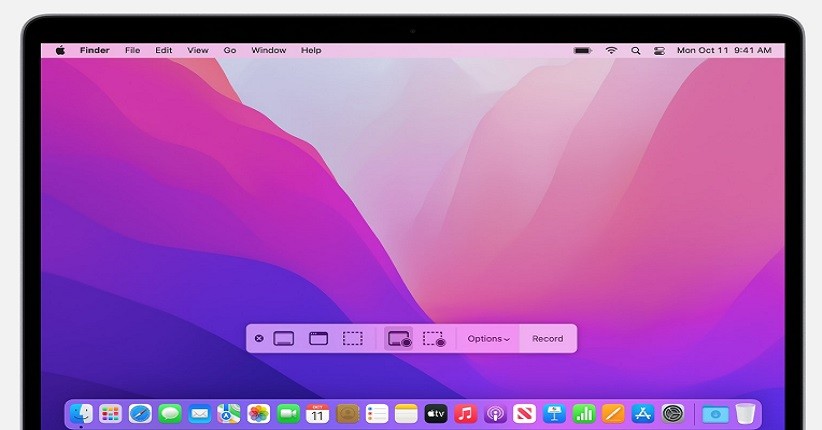Open App Store from the Dock

tap(643, 414)
